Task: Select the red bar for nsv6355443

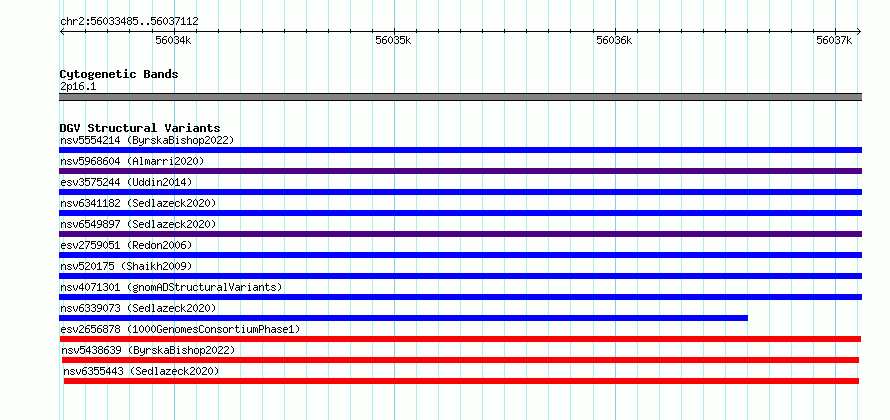Action: (461, 381)
